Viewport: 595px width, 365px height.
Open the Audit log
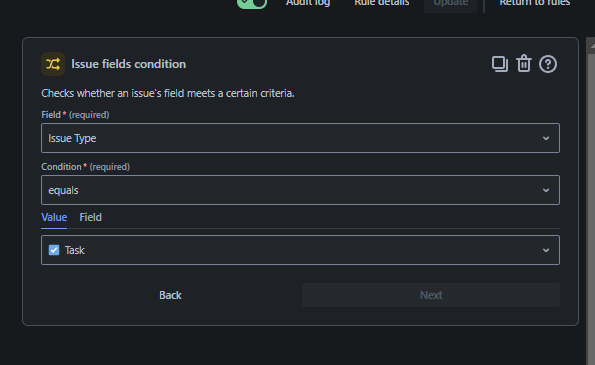(308, 3)
